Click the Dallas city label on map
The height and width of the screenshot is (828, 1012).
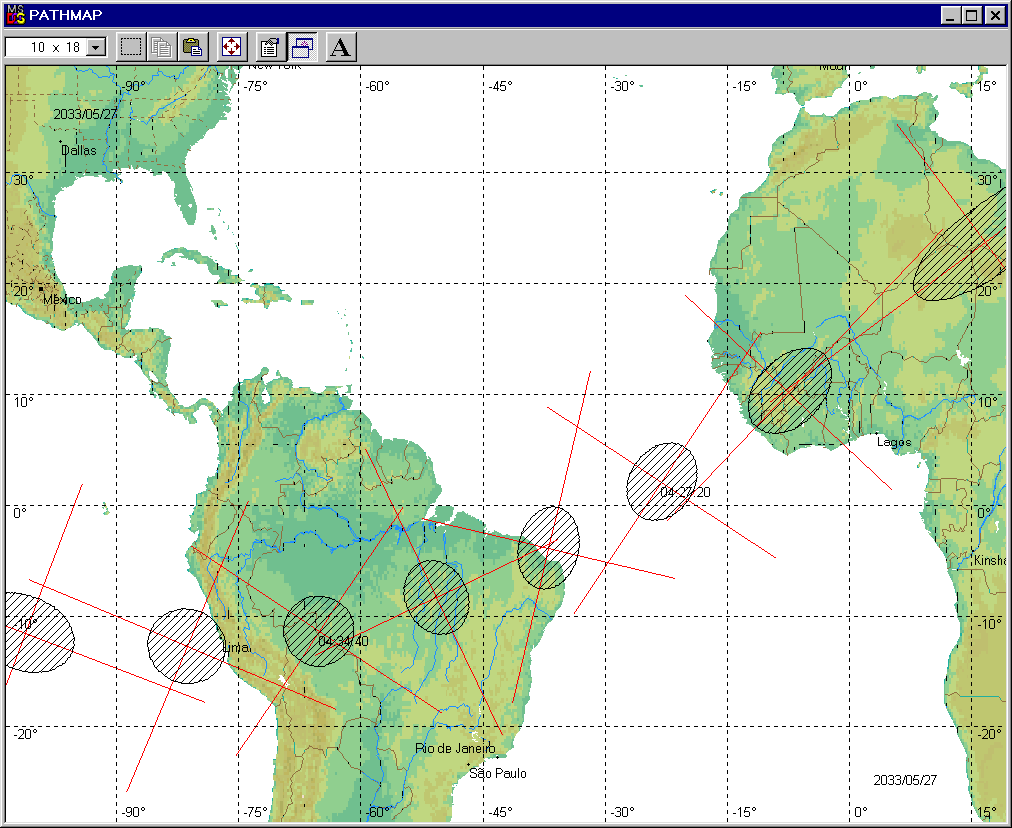(x=79, y=151)
